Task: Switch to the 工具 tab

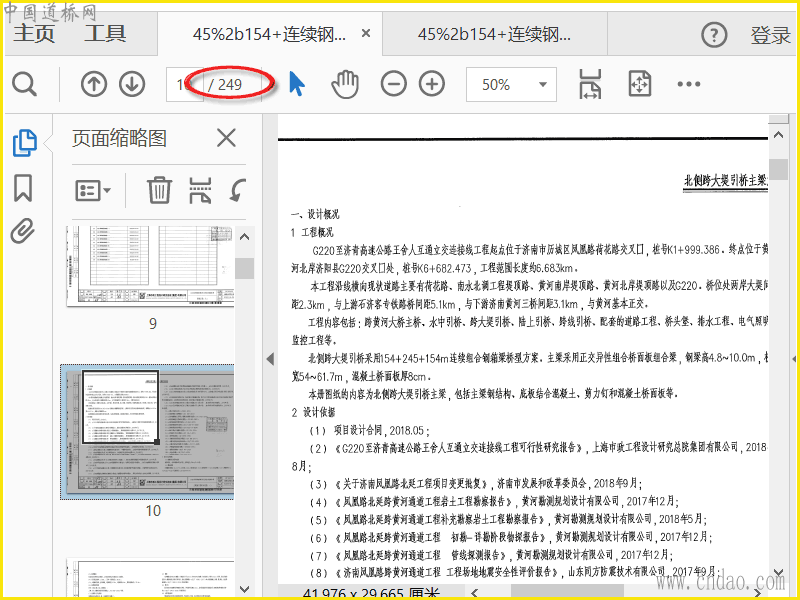Action: 105,34
